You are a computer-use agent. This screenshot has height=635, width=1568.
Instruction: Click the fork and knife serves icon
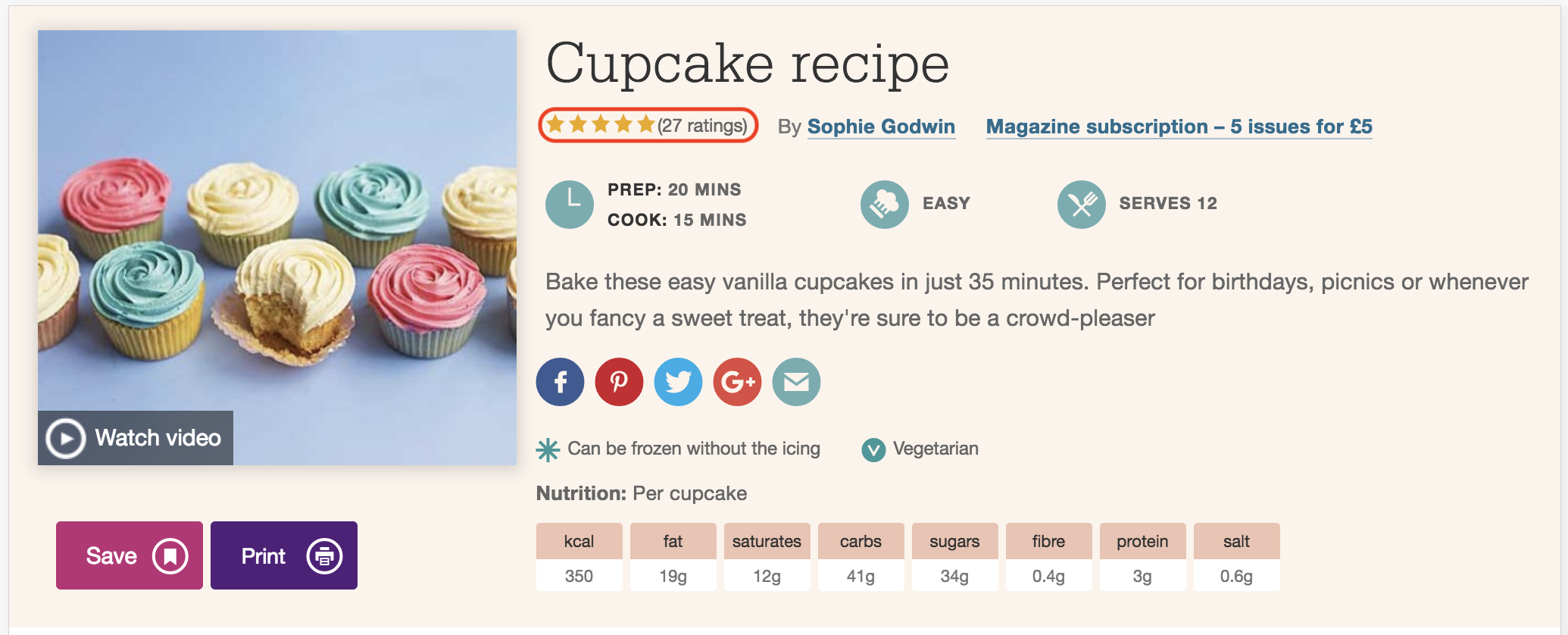pos(1082,205)
